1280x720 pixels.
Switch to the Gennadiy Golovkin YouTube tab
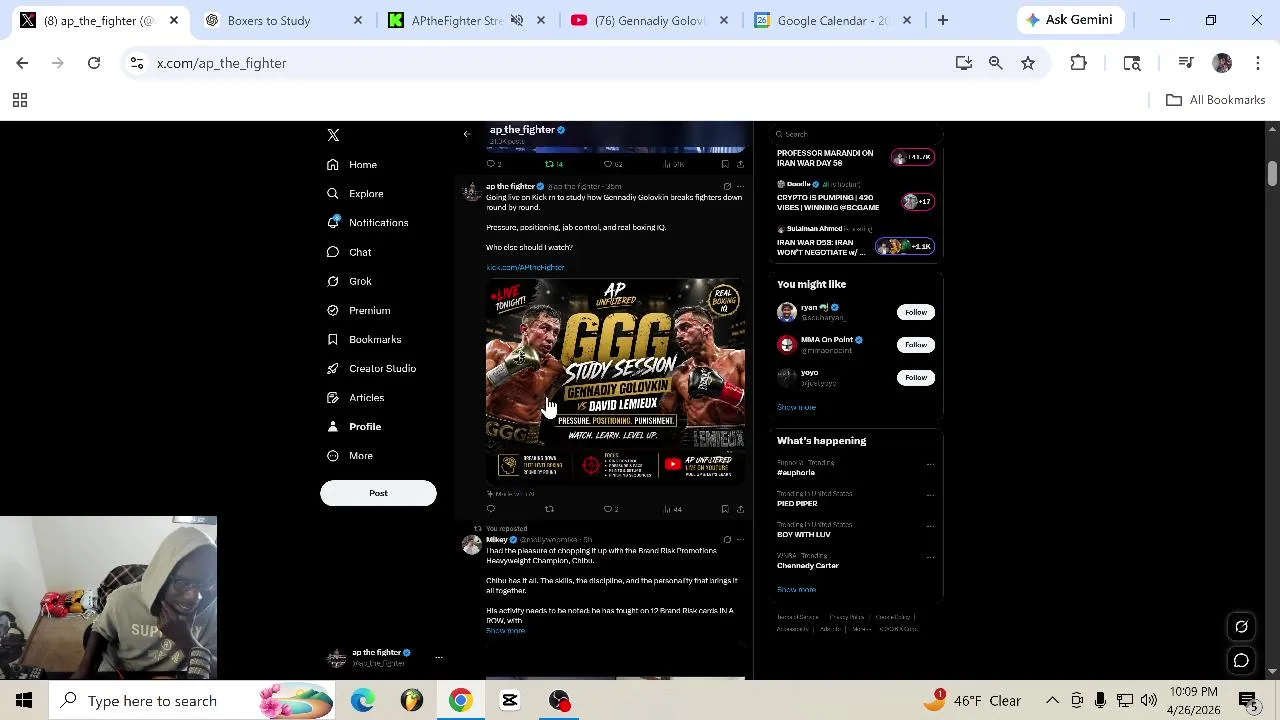pos(649,20)
